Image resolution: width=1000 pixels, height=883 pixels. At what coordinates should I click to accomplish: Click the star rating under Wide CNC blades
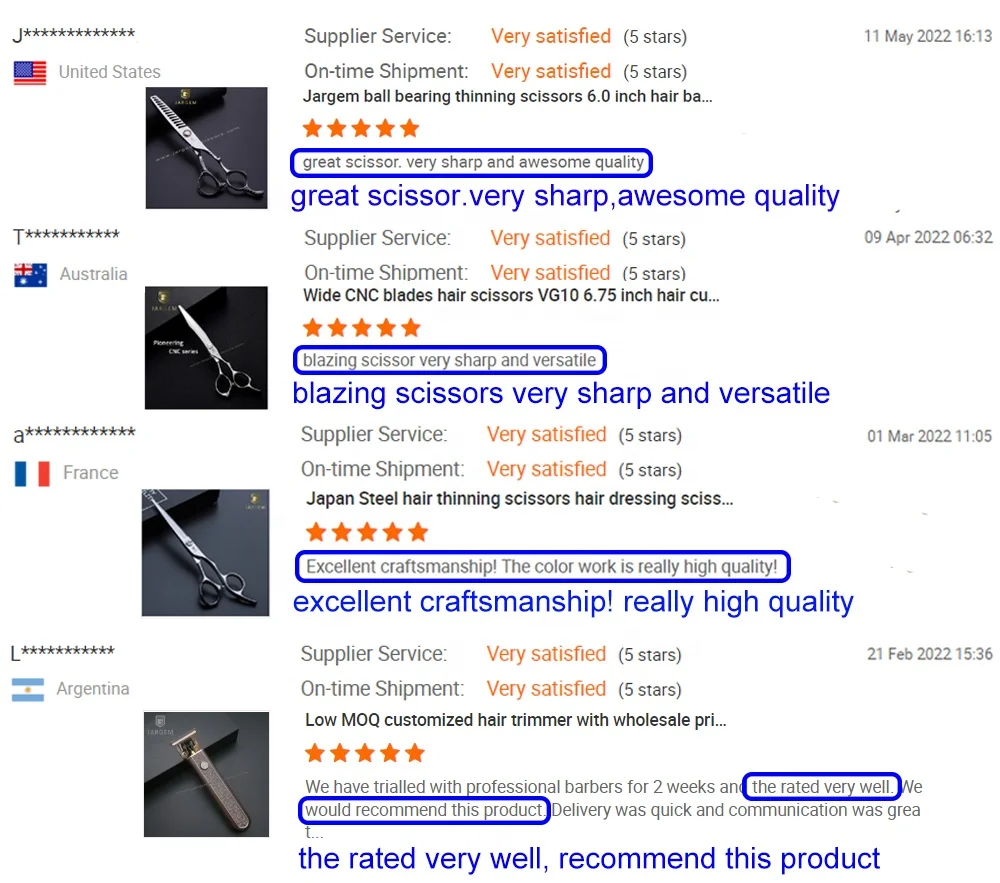[362, 328]
